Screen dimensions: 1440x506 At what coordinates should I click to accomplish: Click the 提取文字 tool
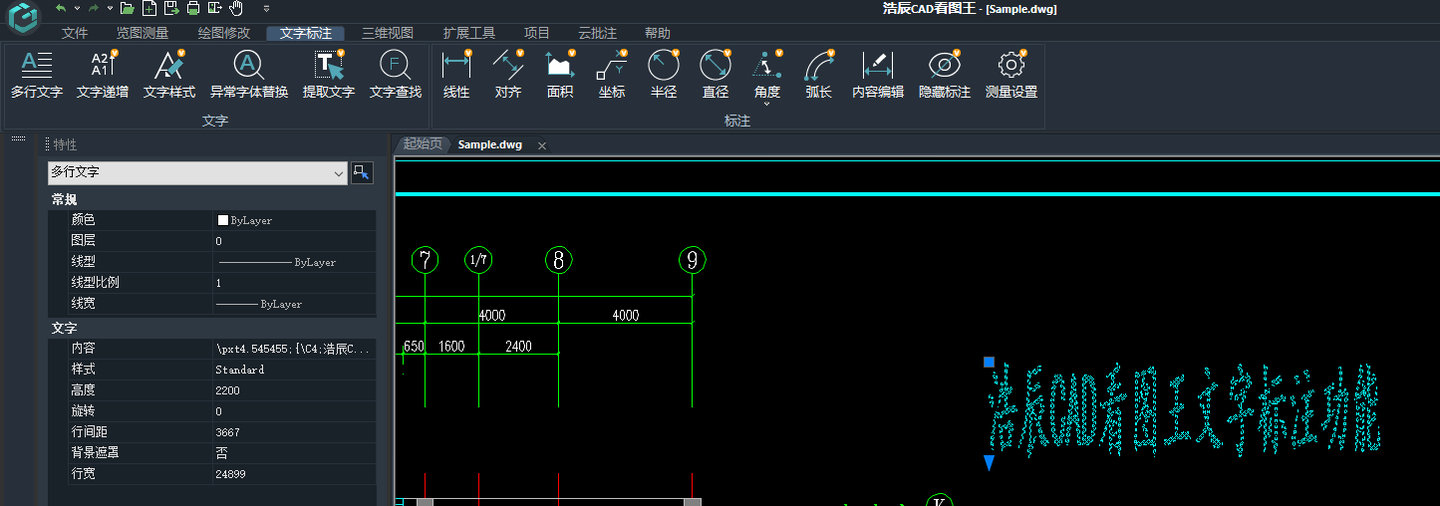point(329,75)
